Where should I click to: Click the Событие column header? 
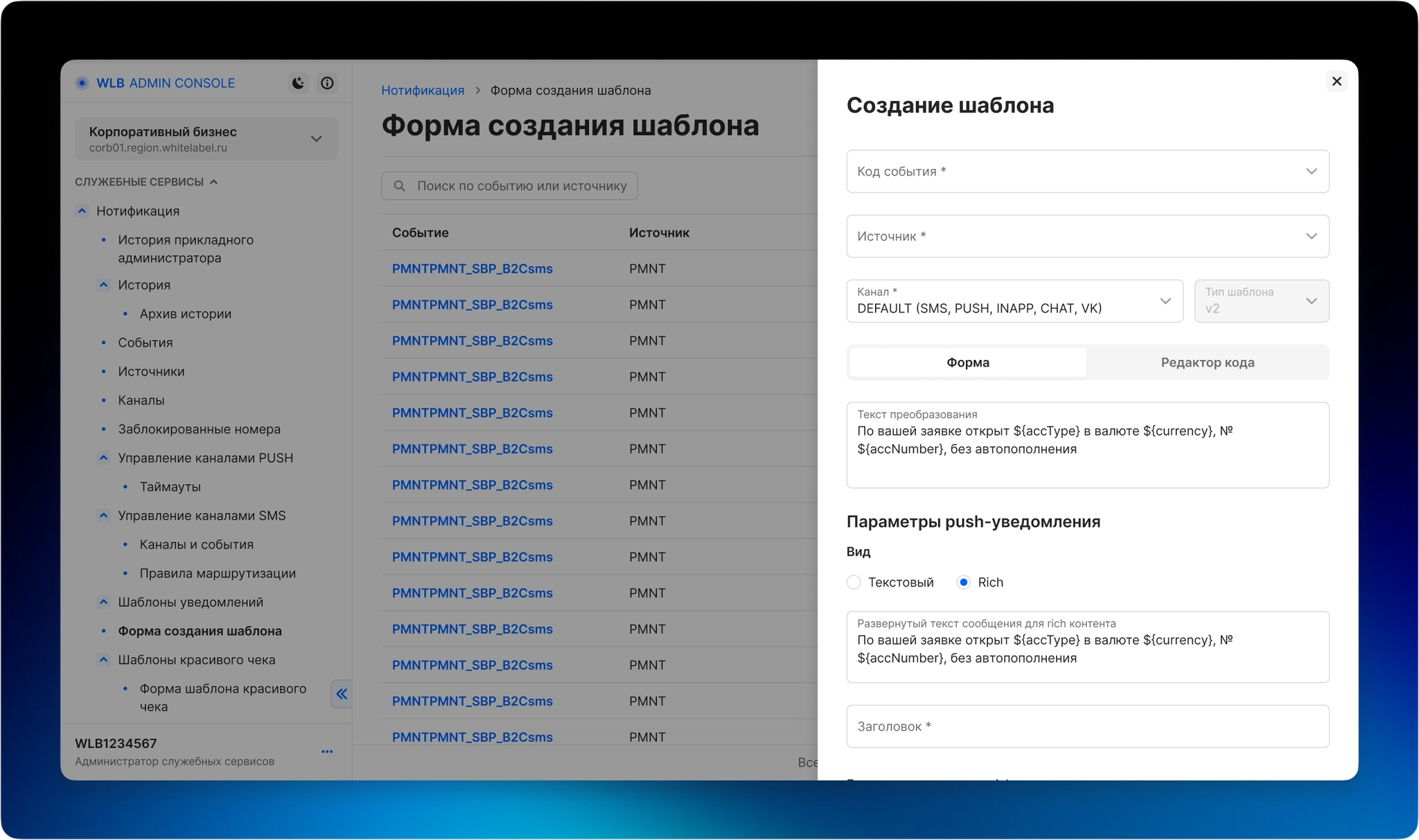(x=420, y=233)
